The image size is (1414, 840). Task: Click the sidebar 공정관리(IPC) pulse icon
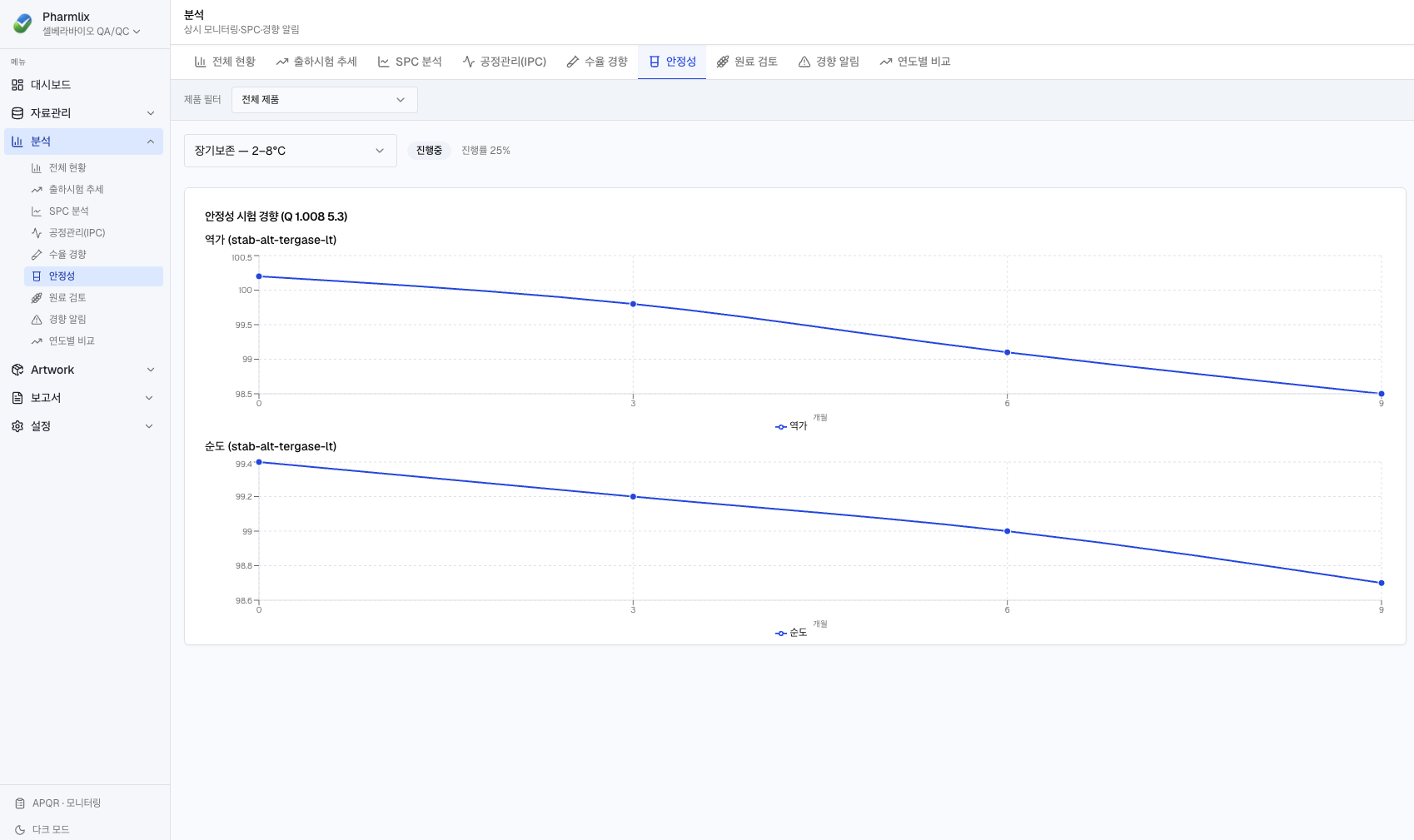point(37,233)
